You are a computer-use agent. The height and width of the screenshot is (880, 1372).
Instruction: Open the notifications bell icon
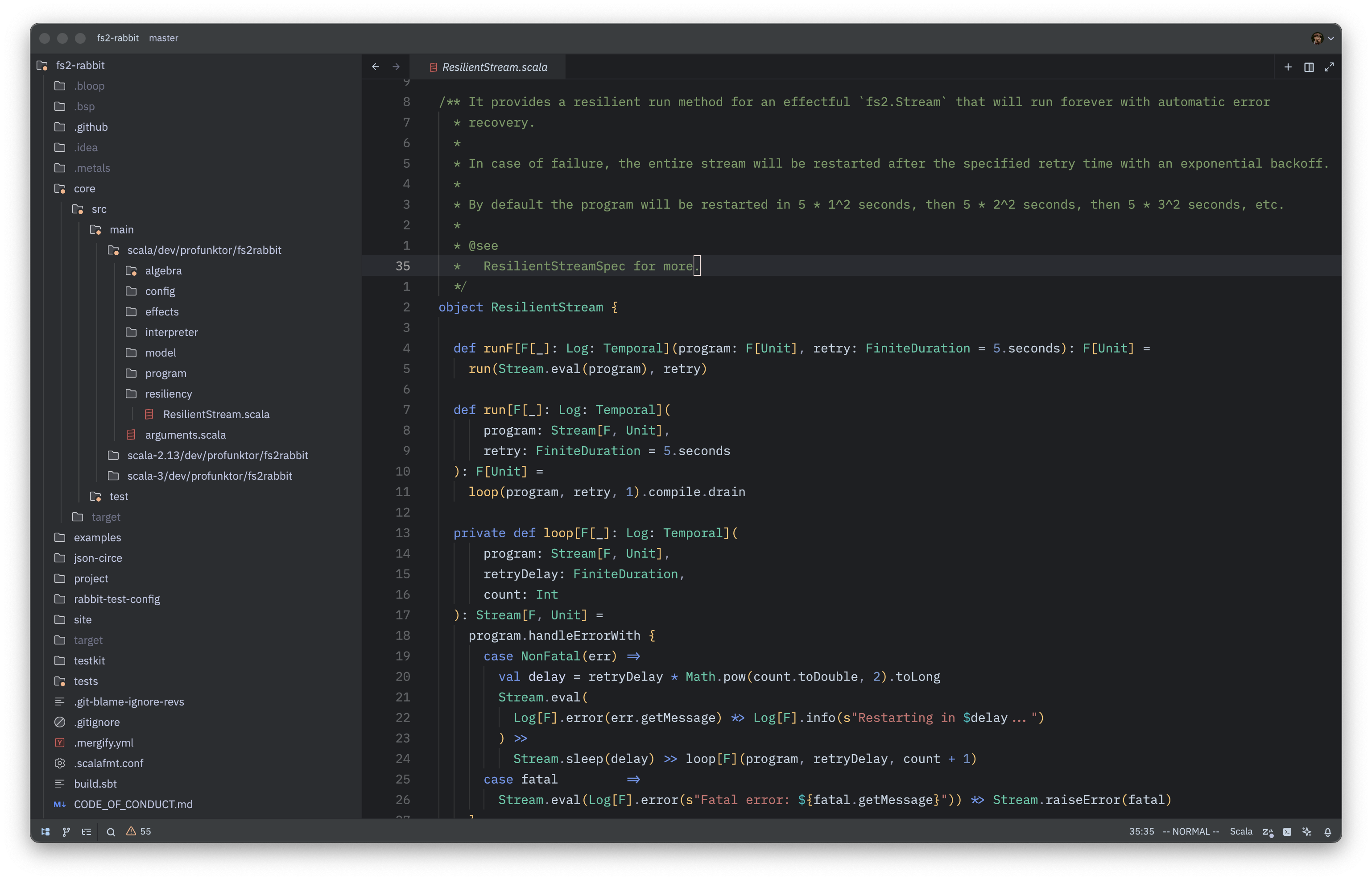click(1327, 831)
